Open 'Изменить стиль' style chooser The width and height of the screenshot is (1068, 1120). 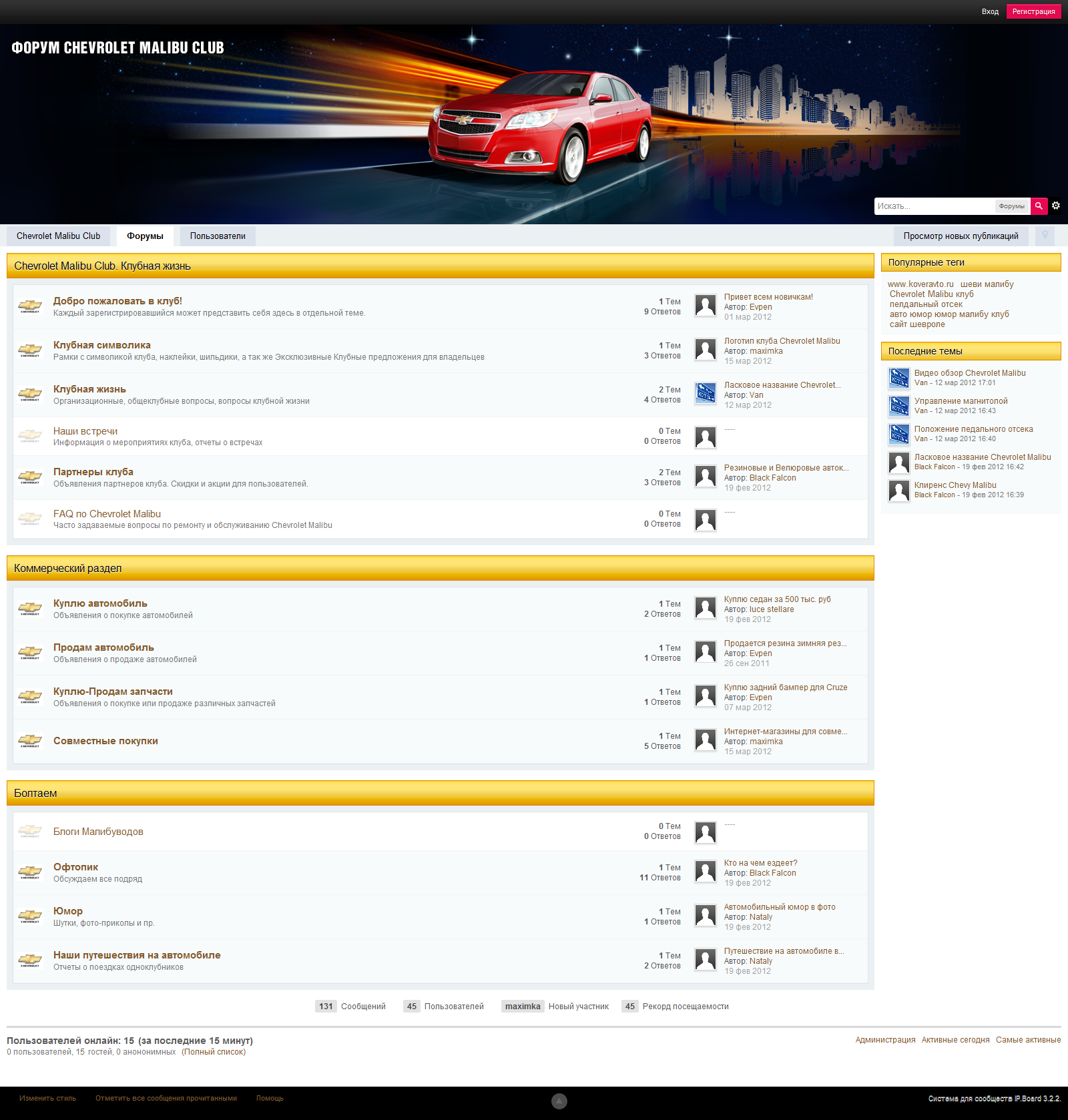[47, 1098]
